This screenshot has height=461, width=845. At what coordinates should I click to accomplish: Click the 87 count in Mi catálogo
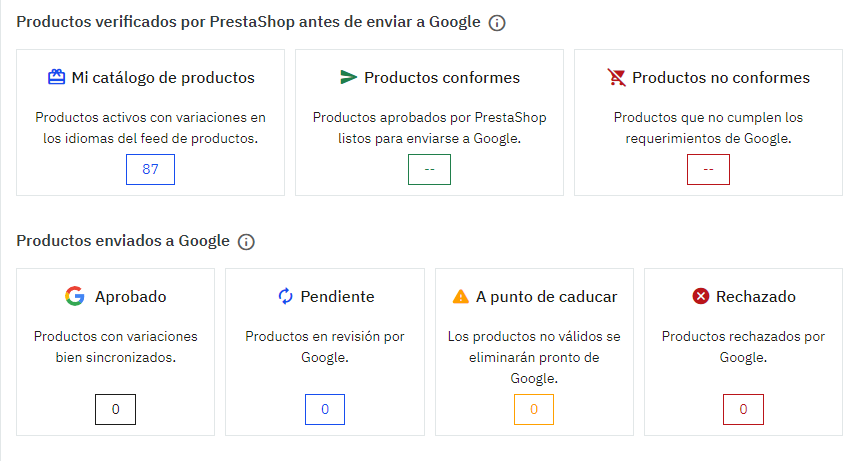click(150, 169)
